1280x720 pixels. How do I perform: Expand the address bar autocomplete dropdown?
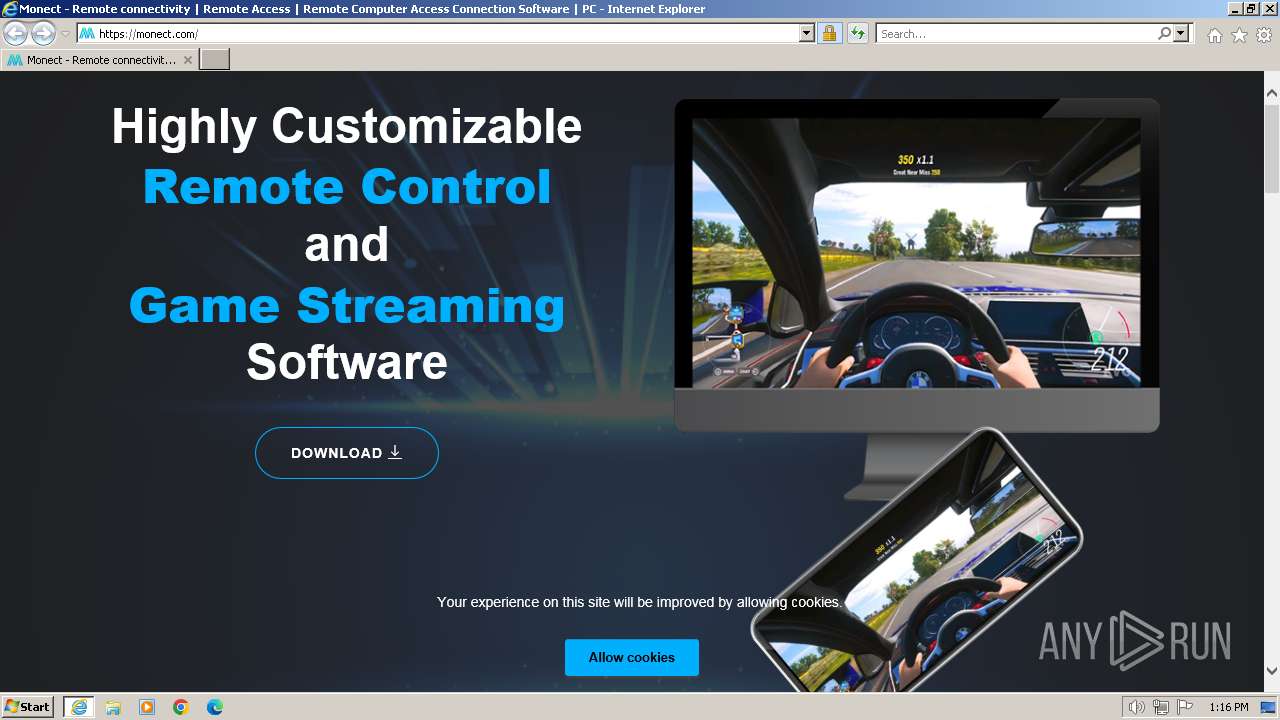tap(807, 34)
